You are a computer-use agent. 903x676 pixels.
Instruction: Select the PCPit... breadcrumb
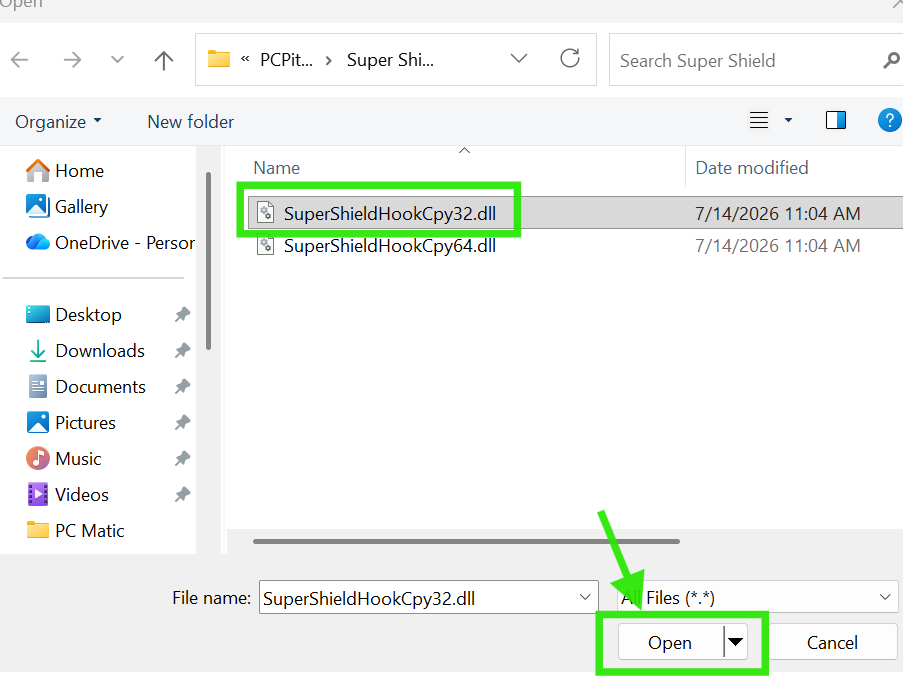[x=286, y=60]
